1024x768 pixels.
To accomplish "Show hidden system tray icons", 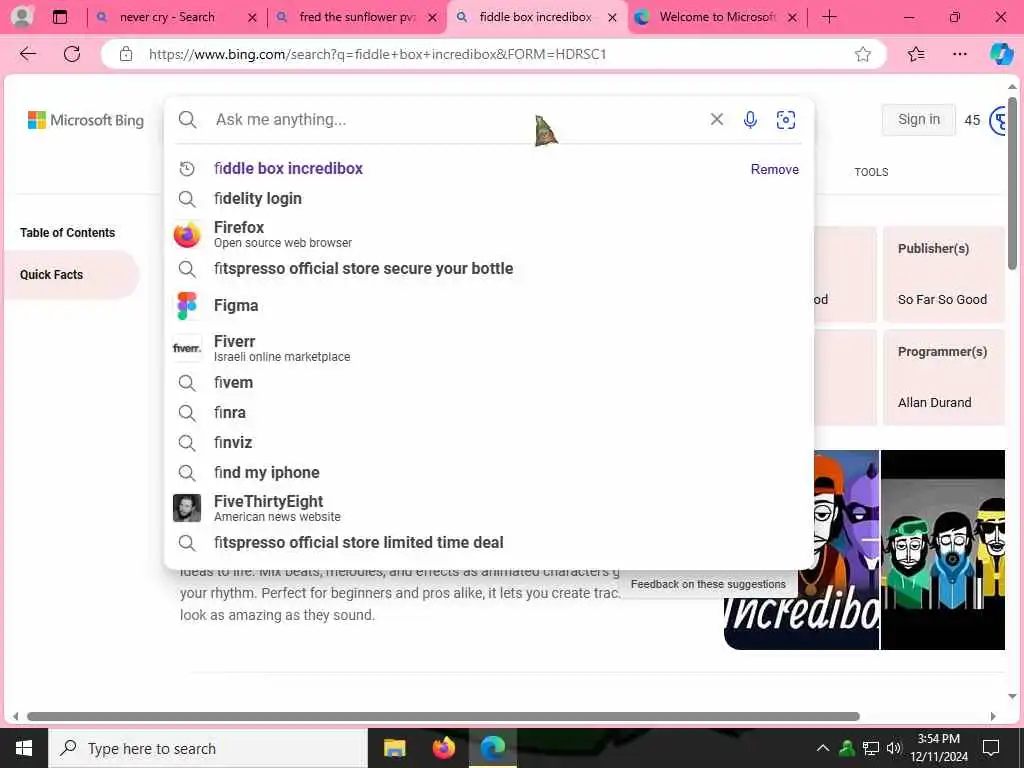I will coord(823,748).
